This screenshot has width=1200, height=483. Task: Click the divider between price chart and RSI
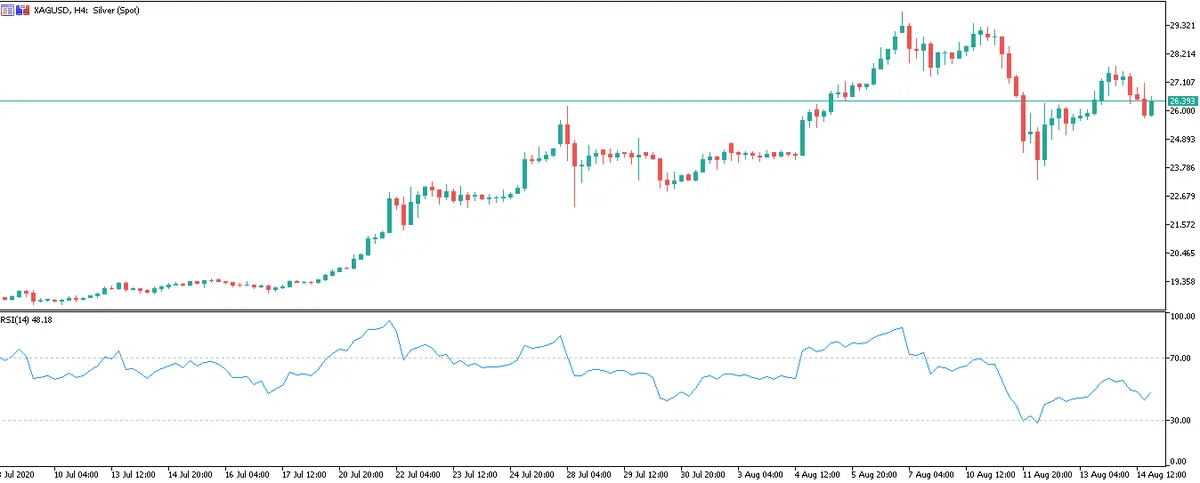600,310
